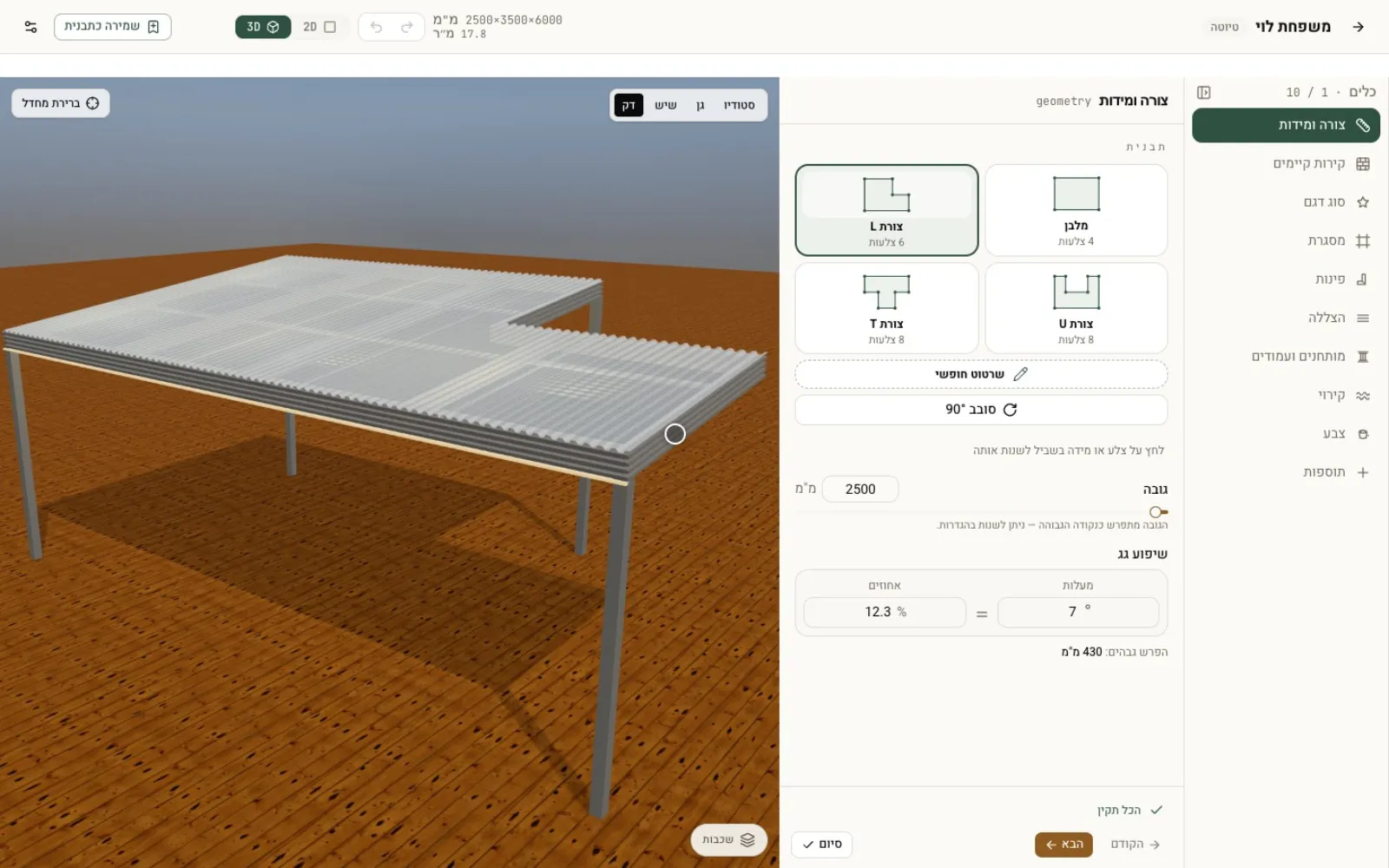
Task: Reset camera with the ברירת מחדל button
Action: (61, 103)
